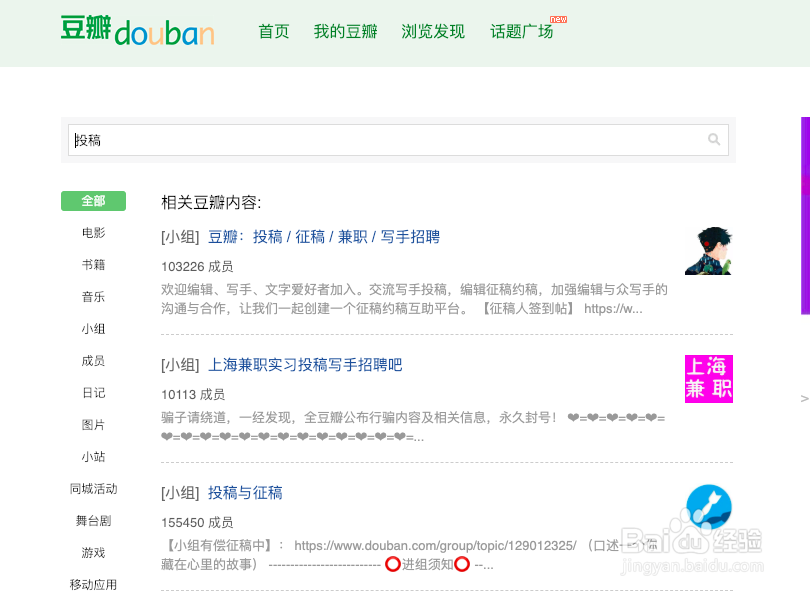
Task: Click description starting 欢迎编辑、写手
Action: (414, 299)
